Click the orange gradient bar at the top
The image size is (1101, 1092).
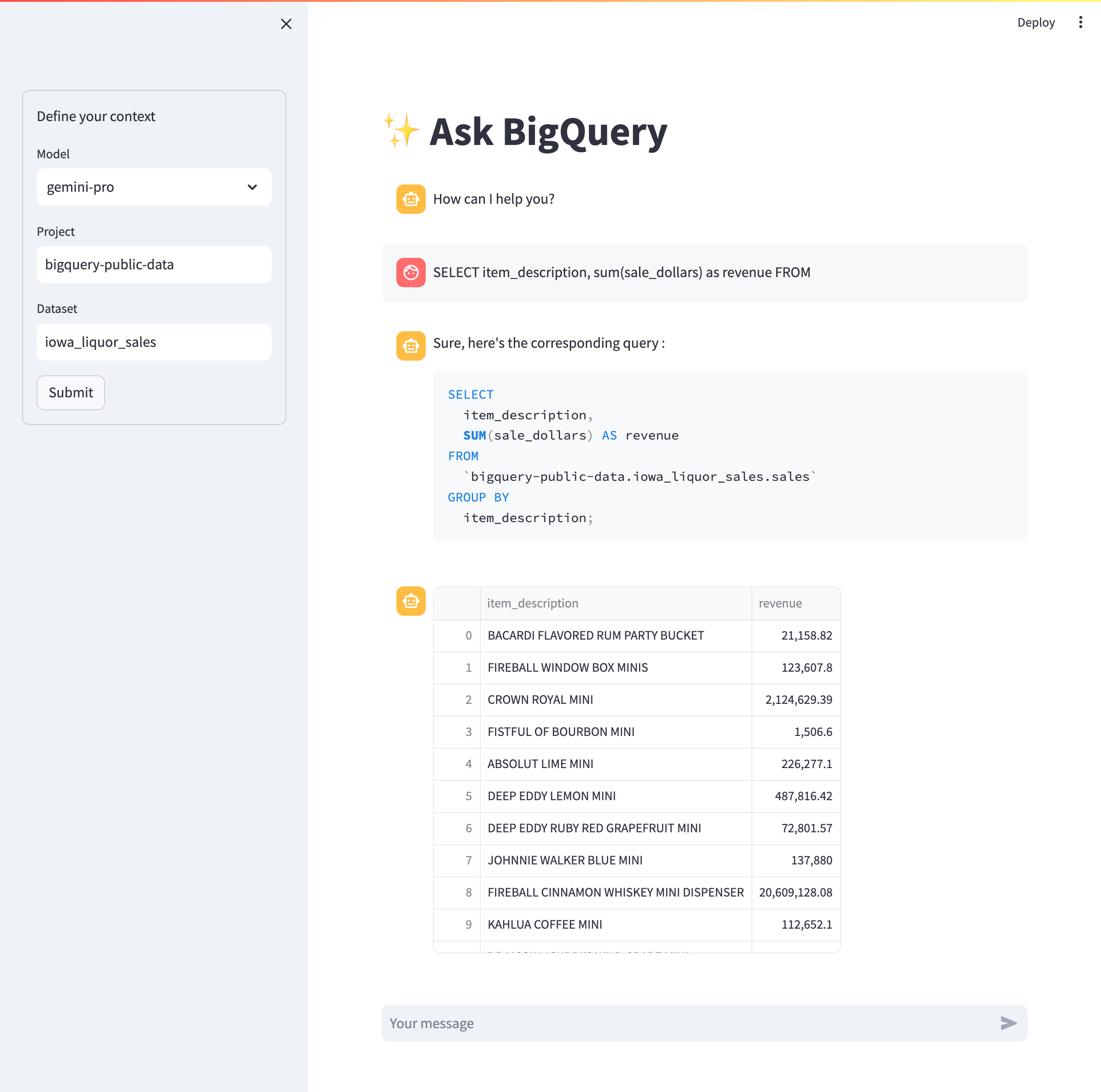[550, 2]
